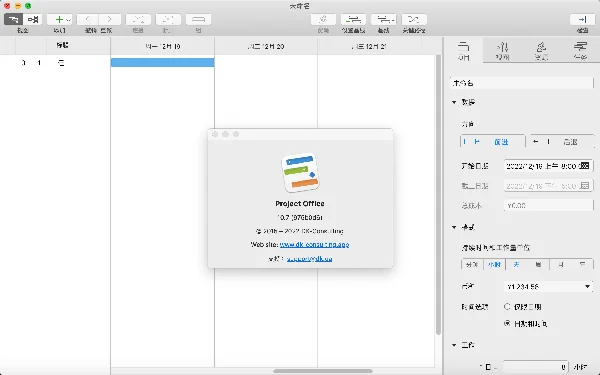Click the toolbar icon with green baseline line
Viewport: 600px width, 375px height.
tap(353, 19)
